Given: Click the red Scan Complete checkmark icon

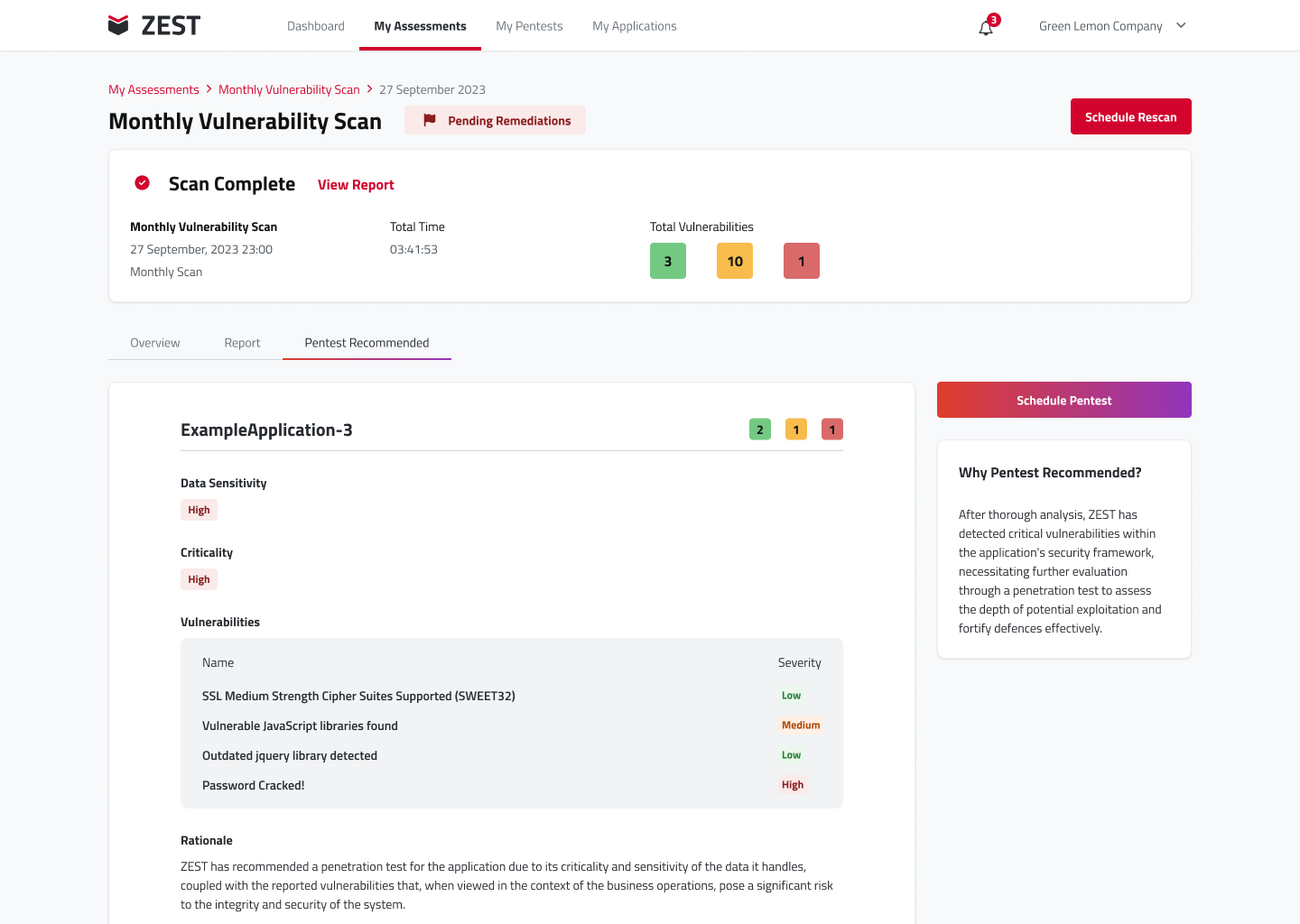Looking at the screenshot, I should pyautogui.click(x=143, y=183).
